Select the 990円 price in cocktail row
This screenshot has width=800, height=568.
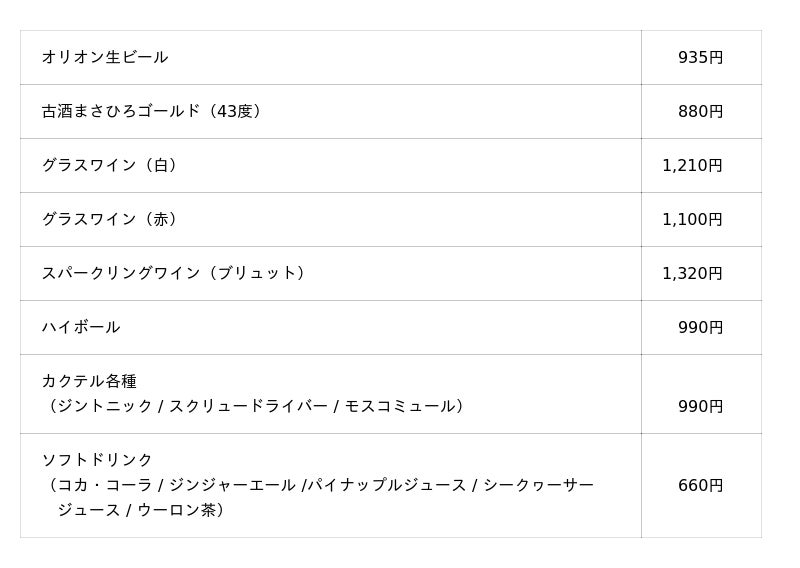pyautogui.click(x=700, y=407)
